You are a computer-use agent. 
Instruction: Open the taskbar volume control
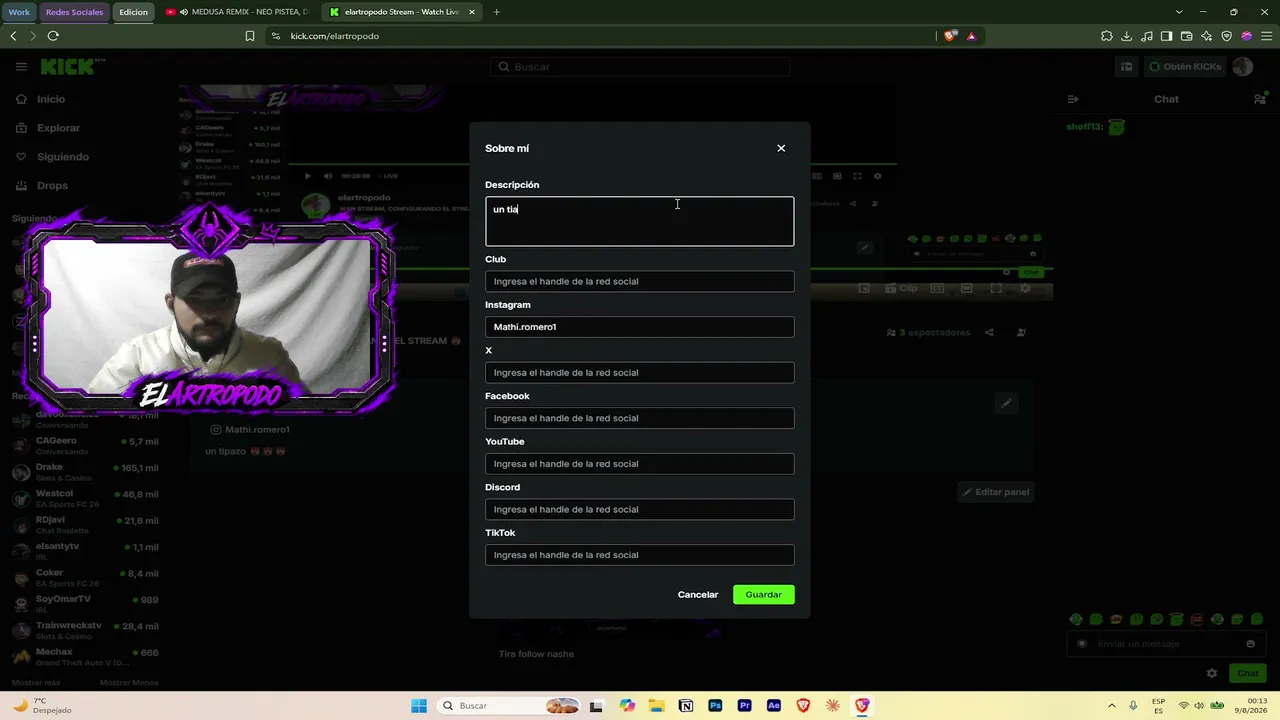point(1198,706)
